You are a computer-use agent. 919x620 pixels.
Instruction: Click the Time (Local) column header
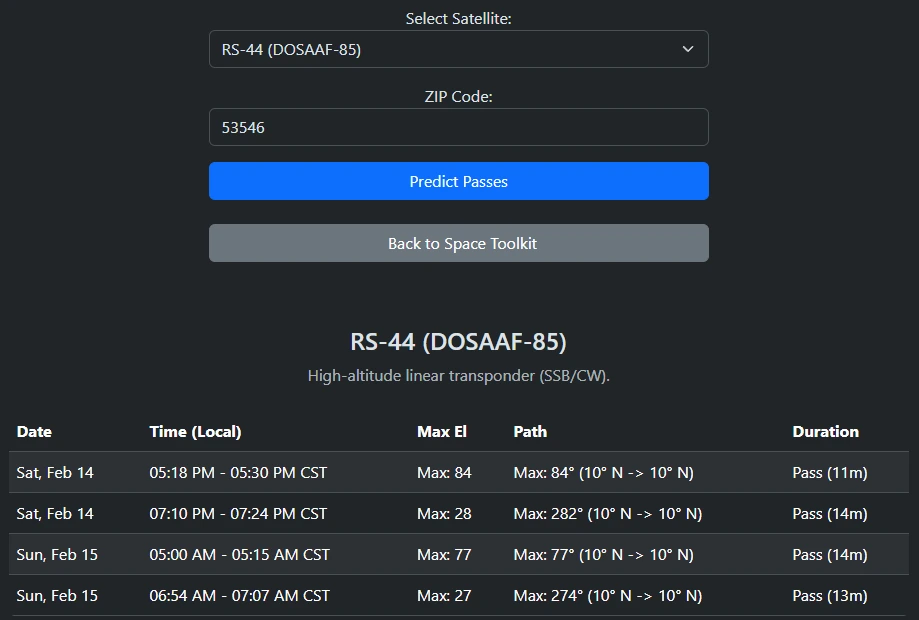pos(195,431)
